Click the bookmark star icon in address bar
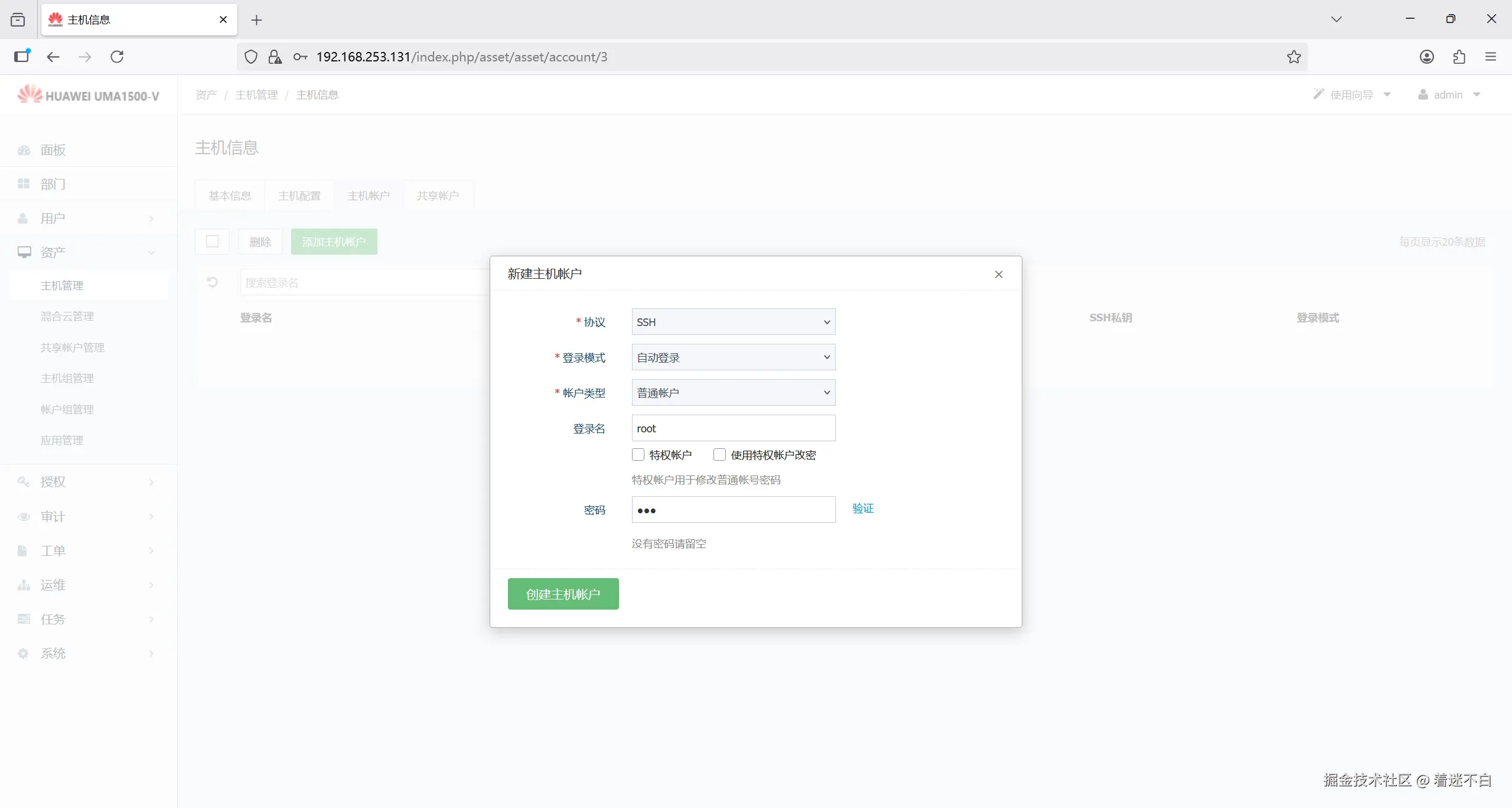The height and width of the screenshot is (808, 1512). (1293, 57)
